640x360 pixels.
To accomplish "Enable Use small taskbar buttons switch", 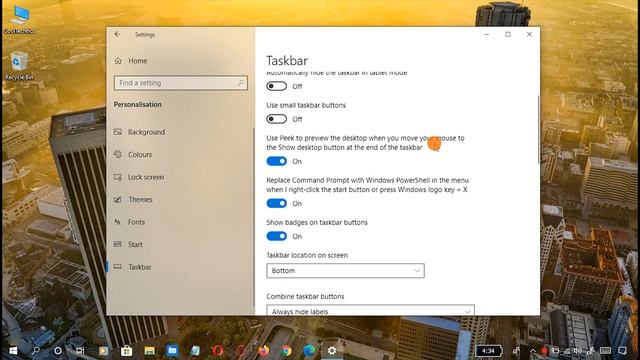I will pos(276,119).
